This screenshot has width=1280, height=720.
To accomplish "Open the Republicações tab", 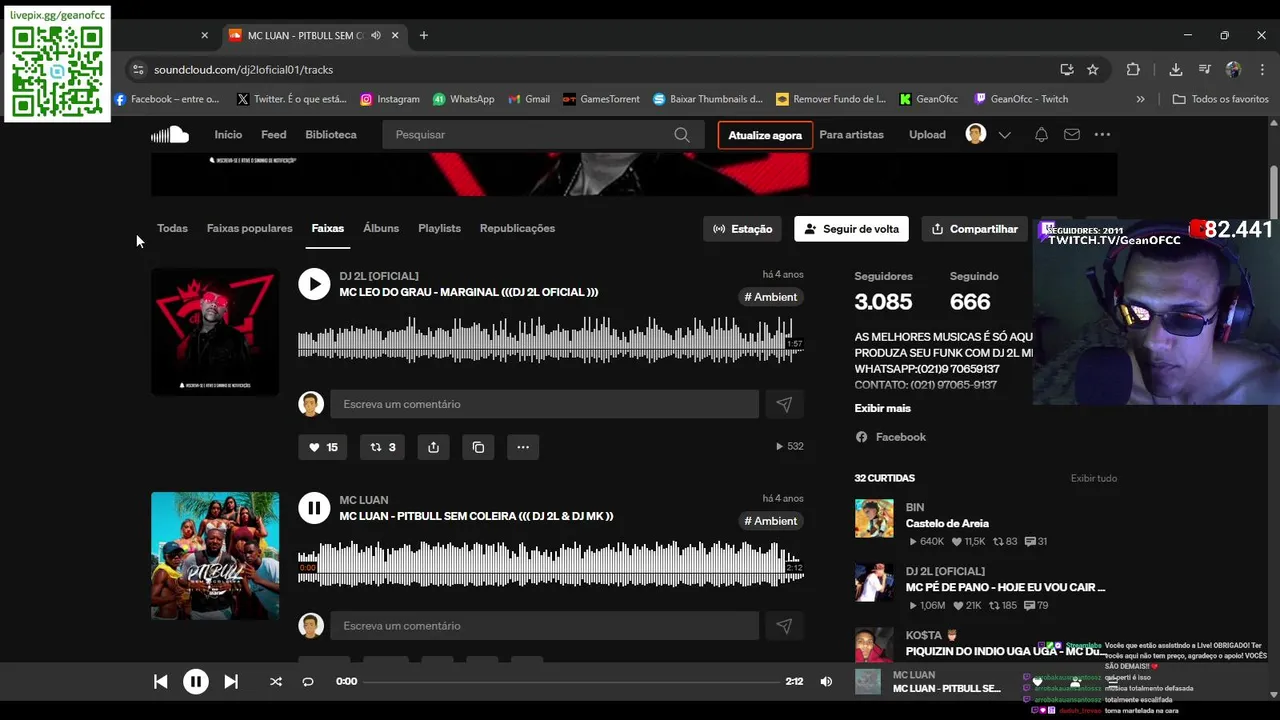I will click(x=517, y=228).
